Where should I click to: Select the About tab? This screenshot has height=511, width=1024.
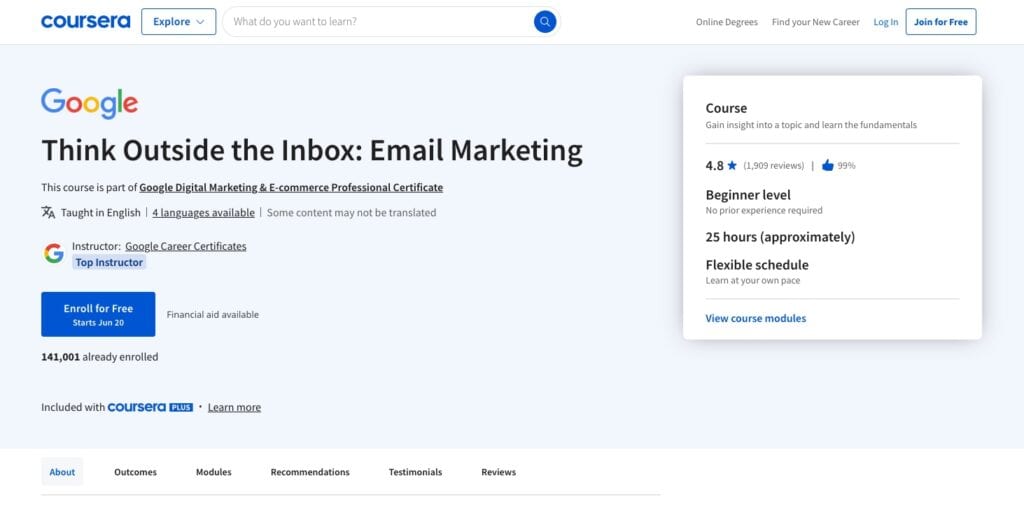62,472
